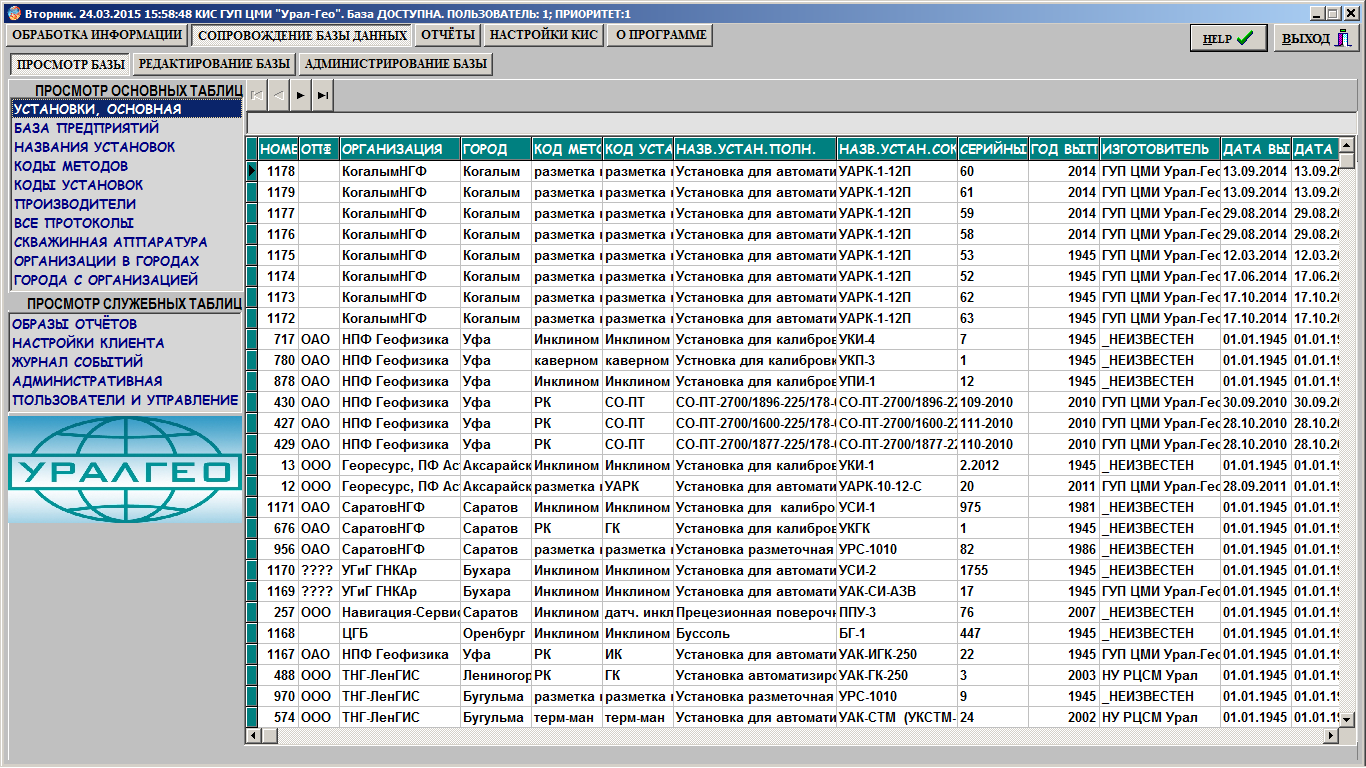
Task: Click the row indicator arrow for row 1178
Action: [252, 171]
